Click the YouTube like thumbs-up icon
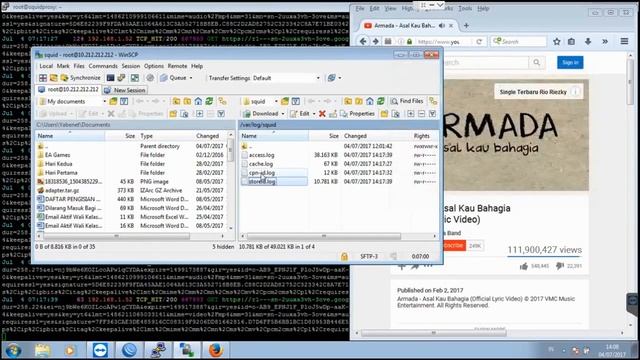Viewport: 640px width, 360px height. tap(524, 266)
